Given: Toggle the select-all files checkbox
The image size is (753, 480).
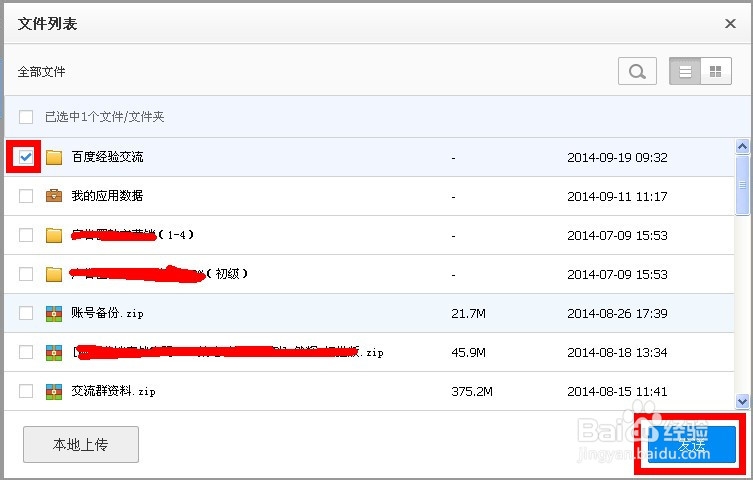Looking at the screenshot, I should click(26, 117).
